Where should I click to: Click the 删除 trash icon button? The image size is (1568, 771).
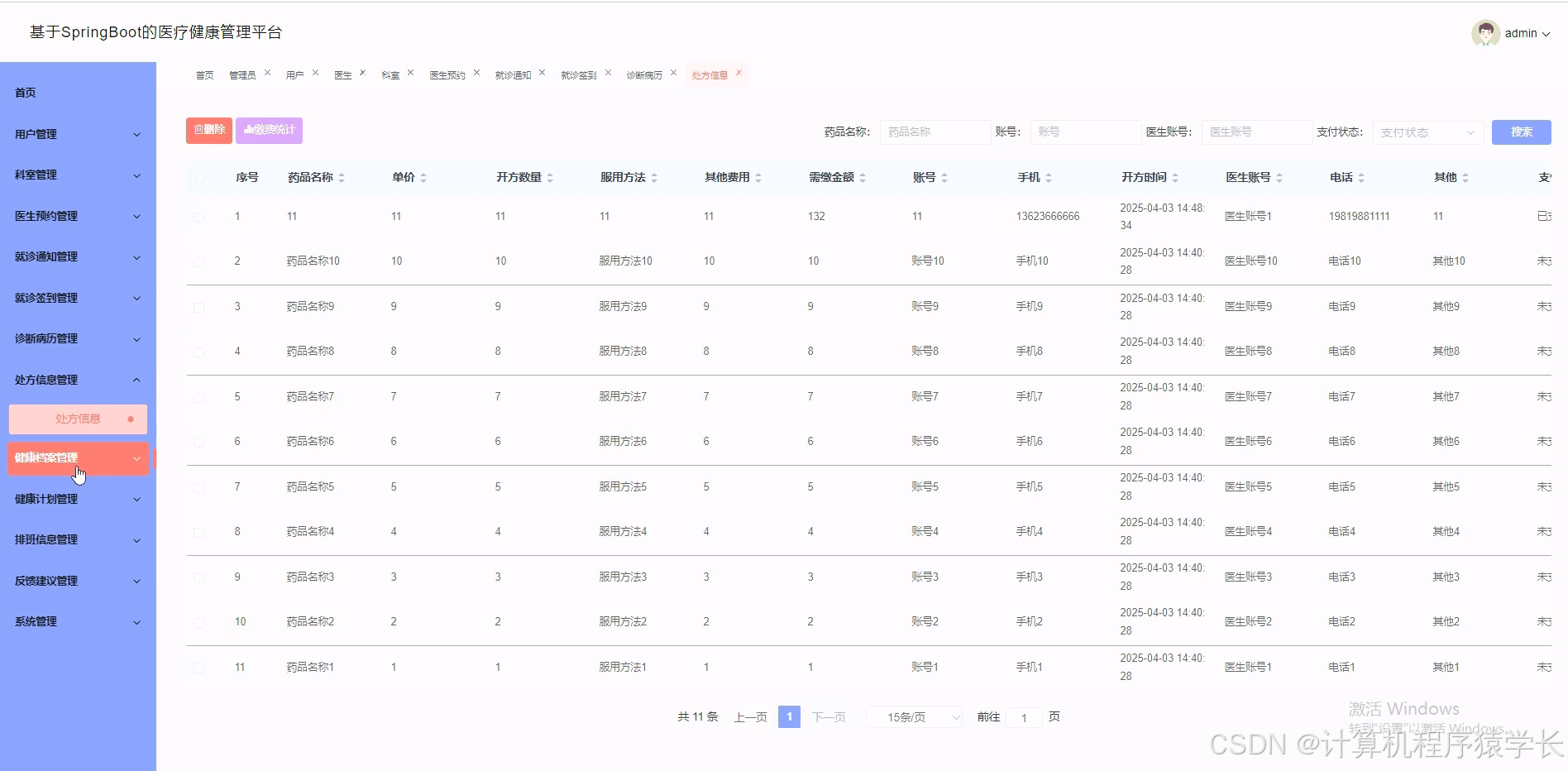coord(208,129)
